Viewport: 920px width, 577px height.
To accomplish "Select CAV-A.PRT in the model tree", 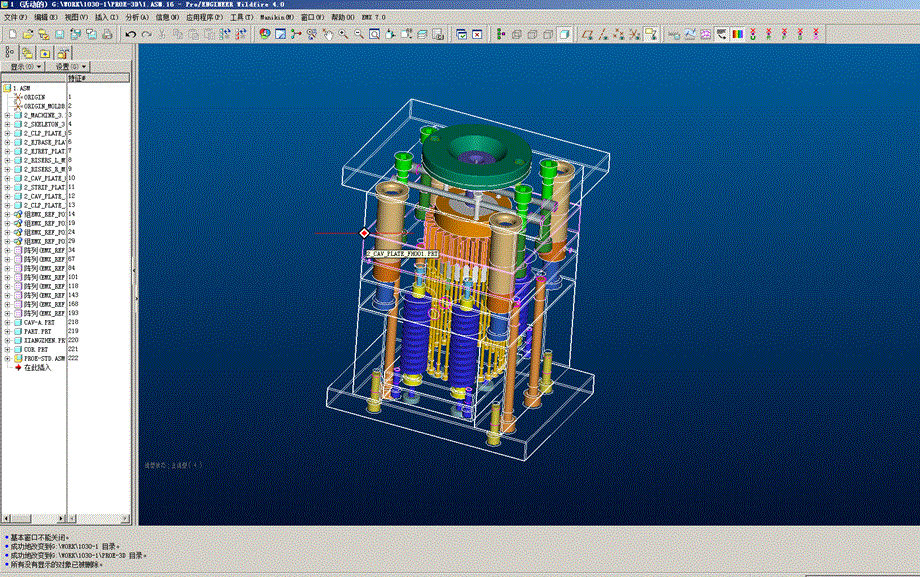I will point(39,322).
